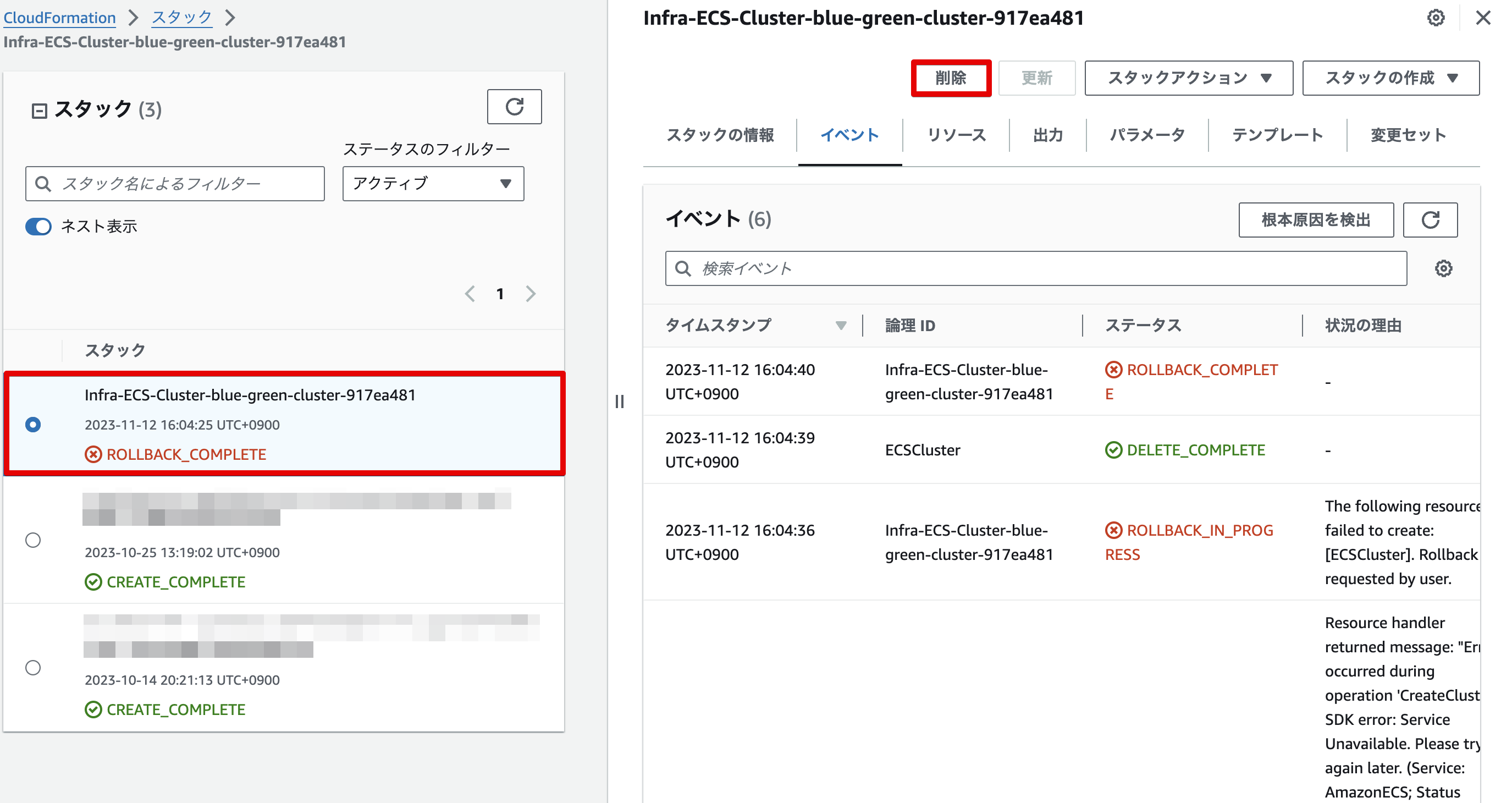Viewport: 1512px width, 803px height.
Task: Open the テンプレート tab
Action: [x=1277, y=135]
